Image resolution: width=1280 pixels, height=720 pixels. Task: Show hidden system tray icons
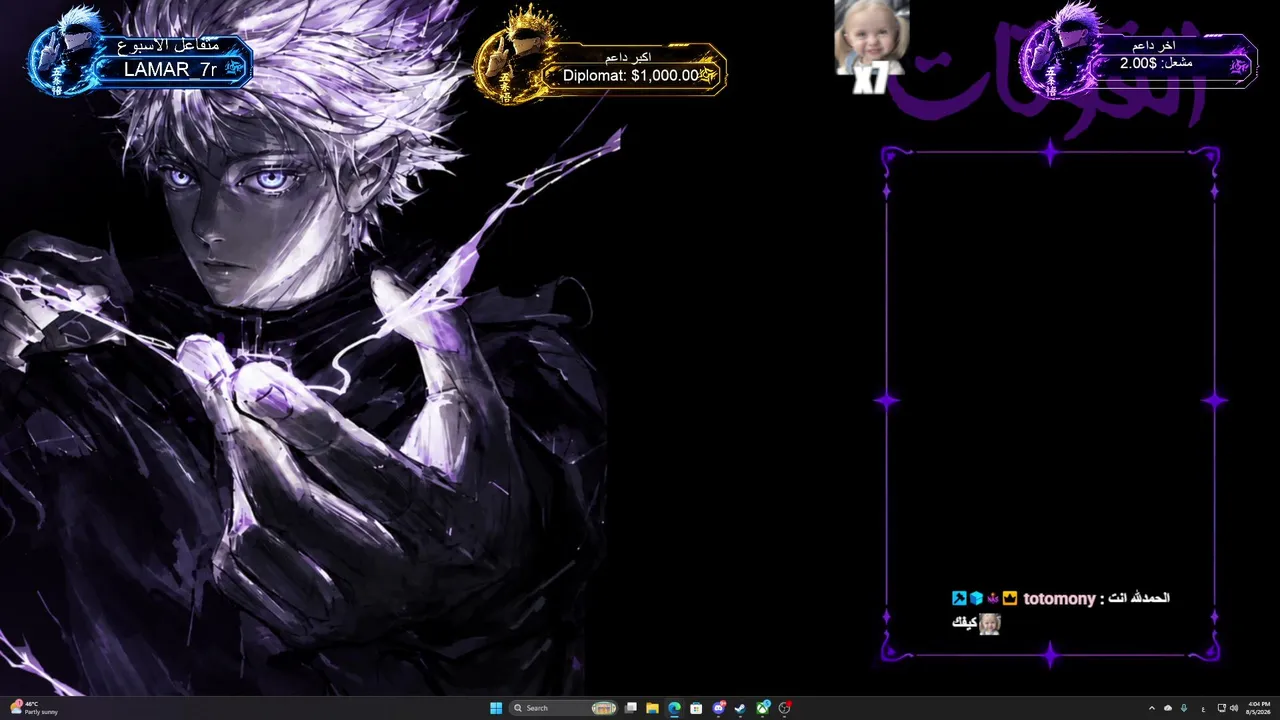[1151, 708]
